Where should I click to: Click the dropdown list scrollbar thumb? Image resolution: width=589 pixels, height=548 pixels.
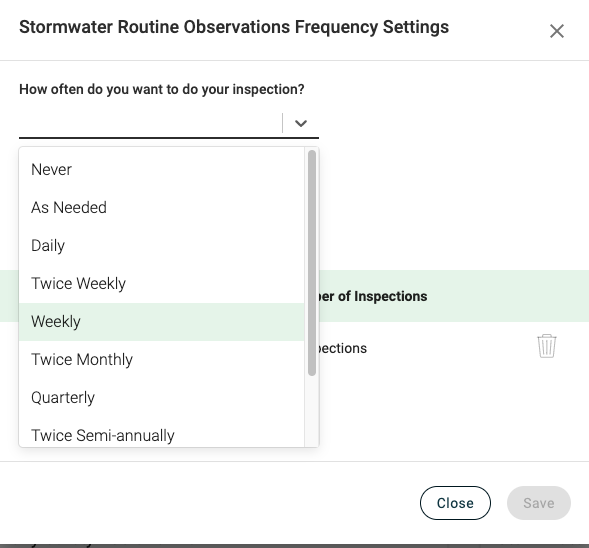coord(312,263)
